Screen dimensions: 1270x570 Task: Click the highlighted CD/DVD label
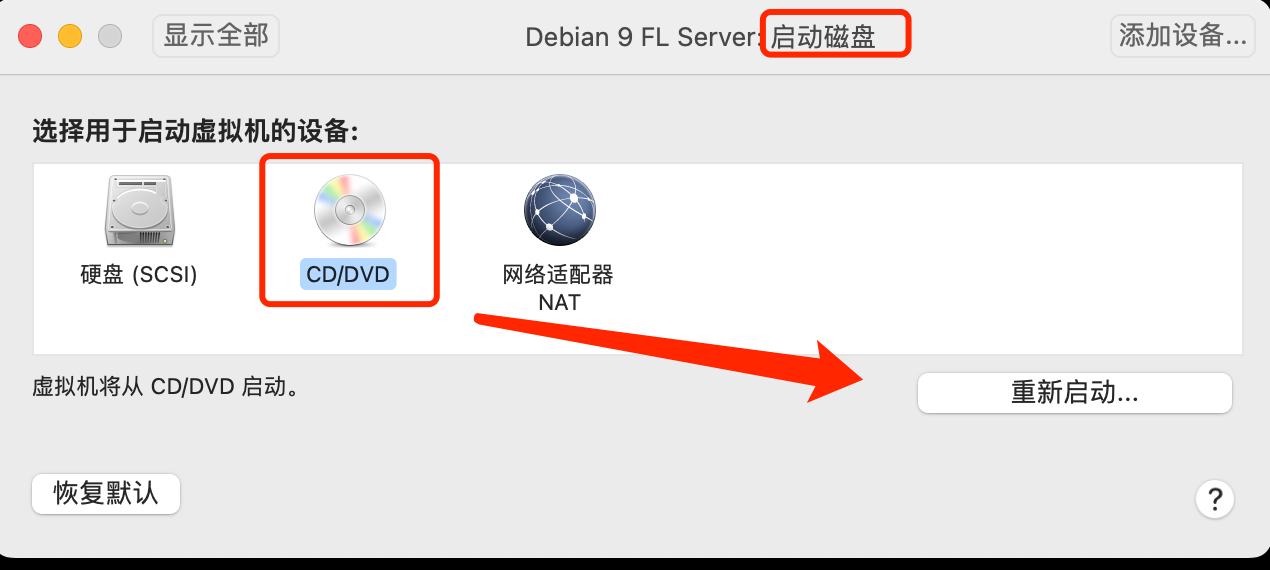(x=349, y=274)
